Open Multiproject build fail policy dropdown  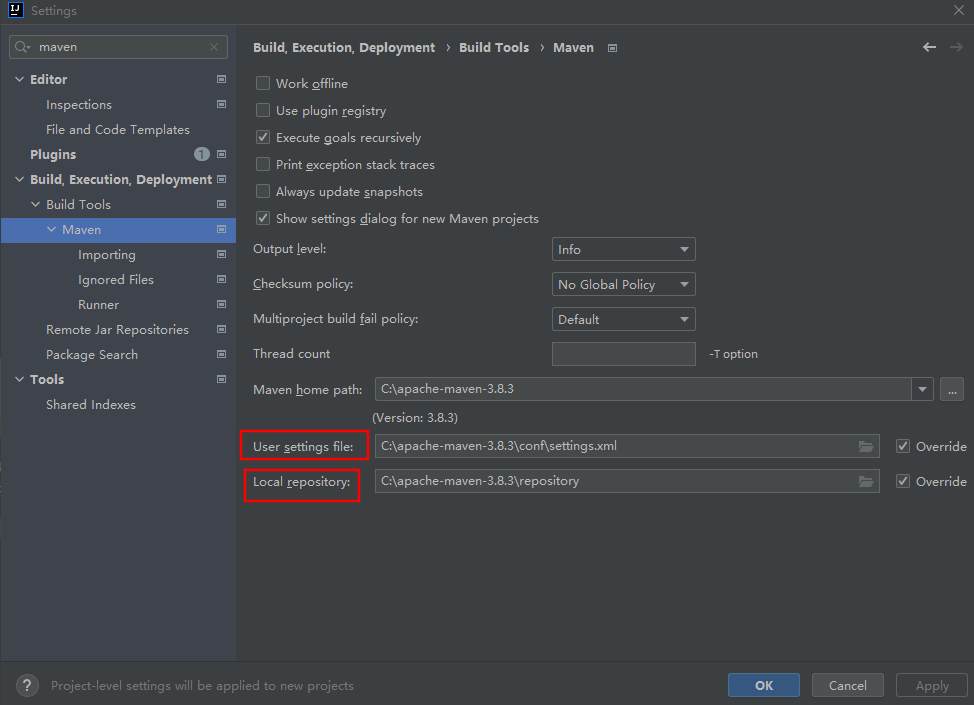click(624, 319)
